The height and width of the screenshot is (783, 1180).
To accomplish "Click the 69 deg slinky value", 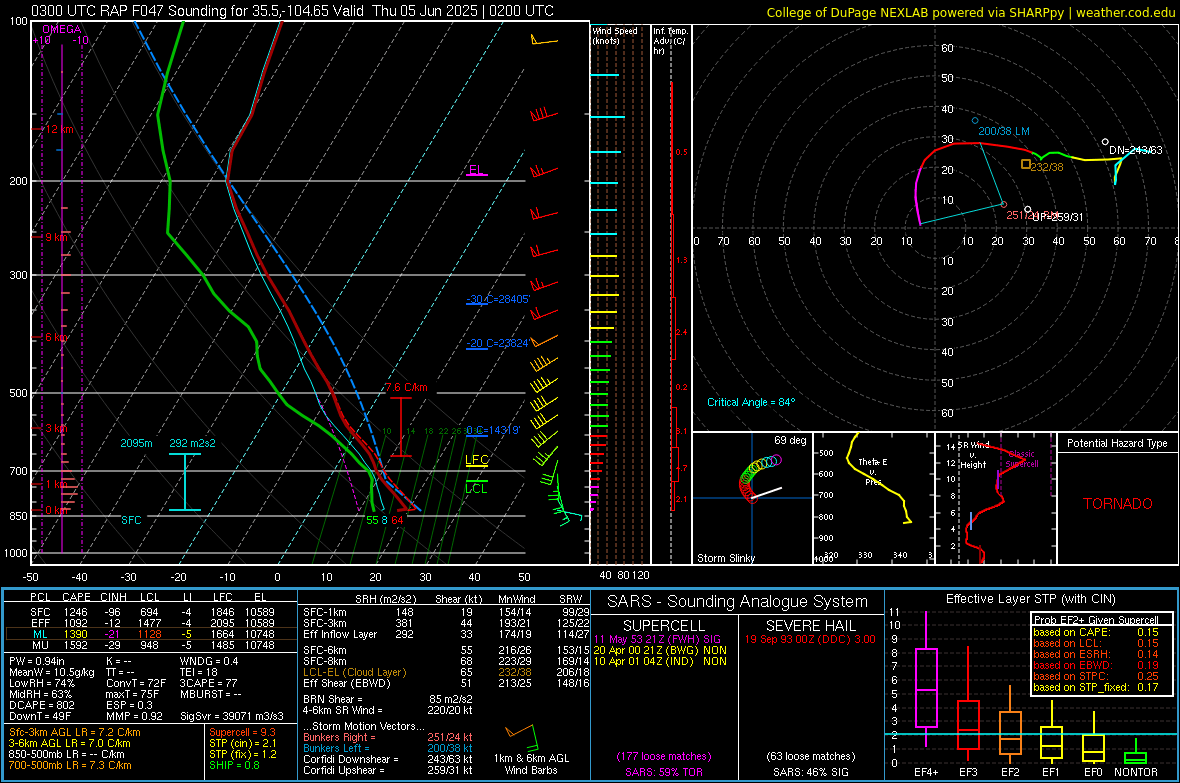I will tap(790, 440).
